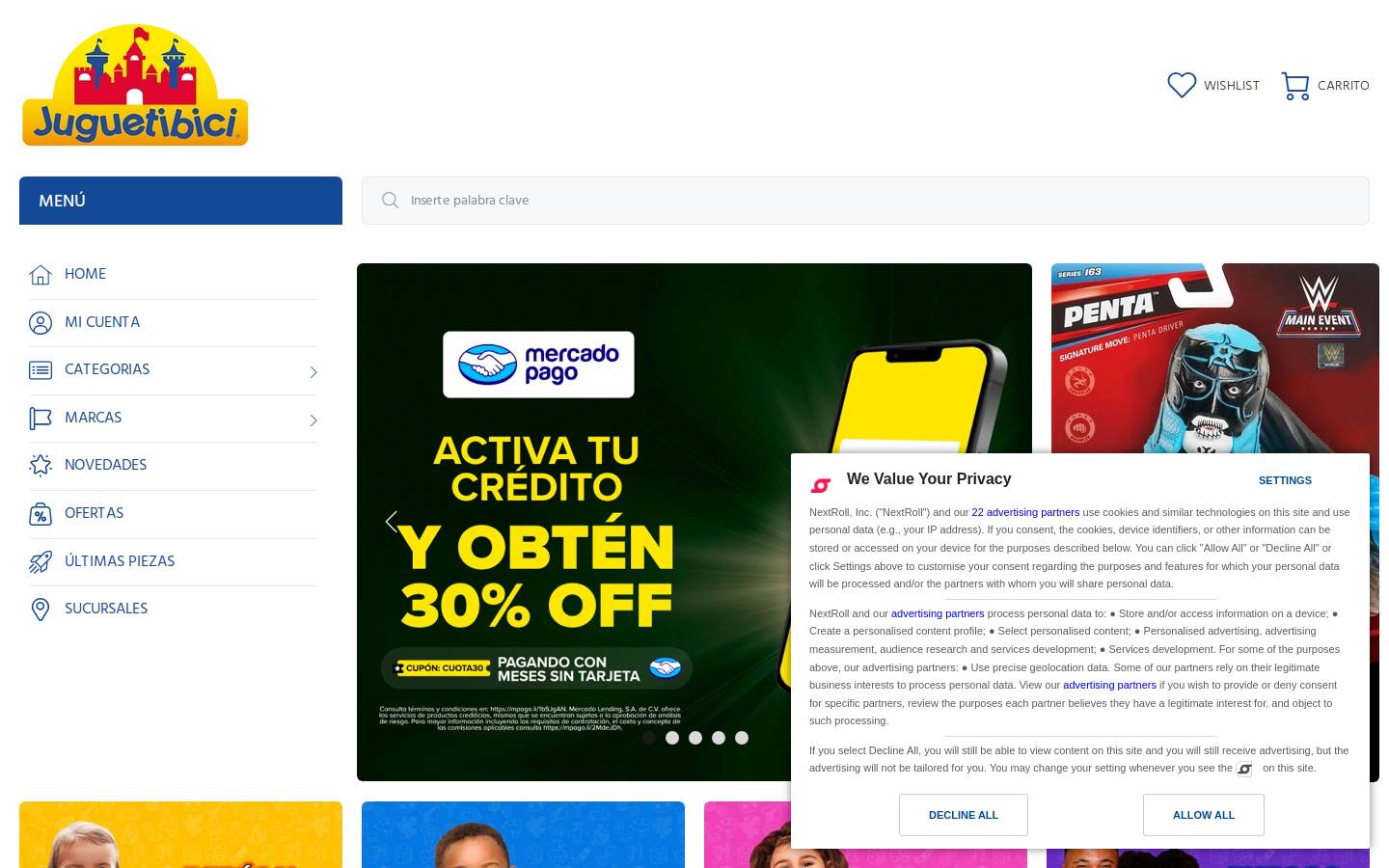Open the blue category card with boy
Viewport: 1389px width, 868px height.
[x=523, y=834]
